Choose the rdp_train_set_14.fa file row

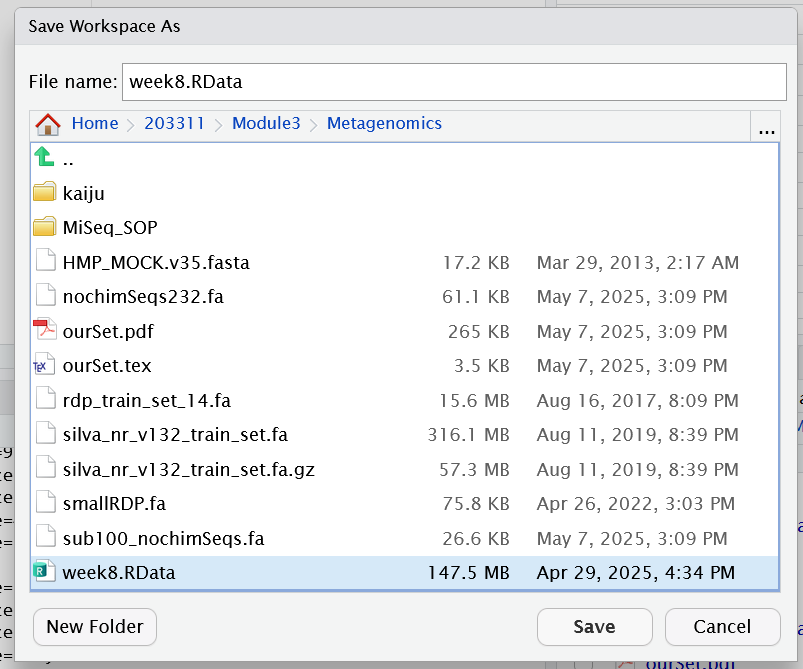[x=405, y=400]
